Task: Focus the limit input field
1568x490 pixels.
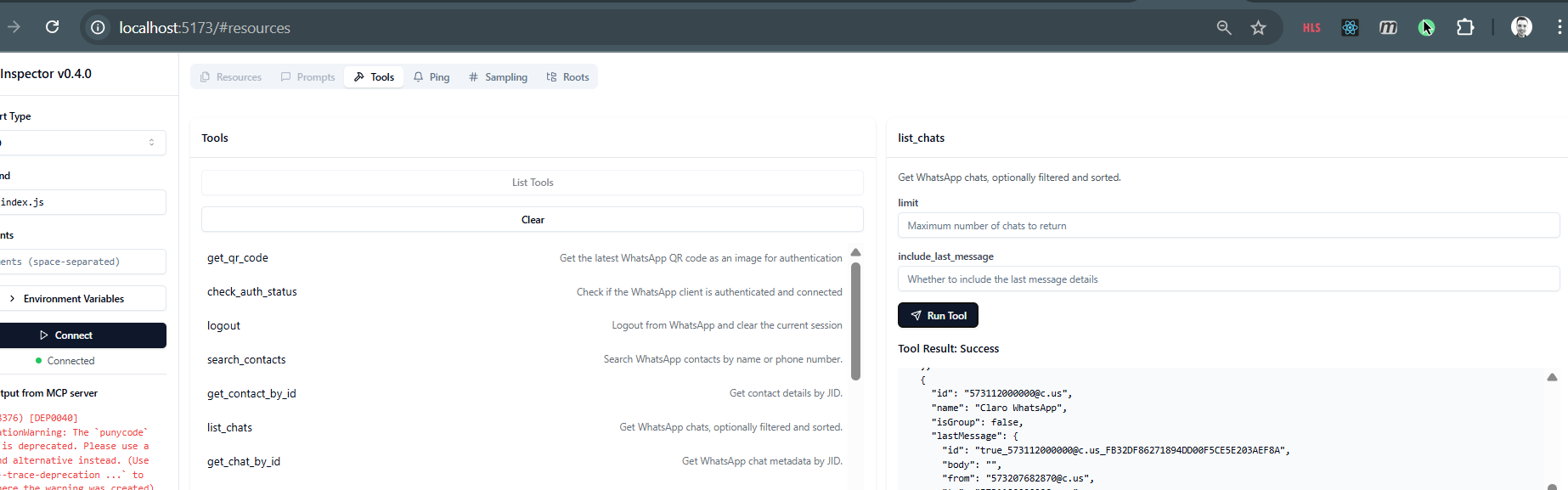Action: point(1228,226)
